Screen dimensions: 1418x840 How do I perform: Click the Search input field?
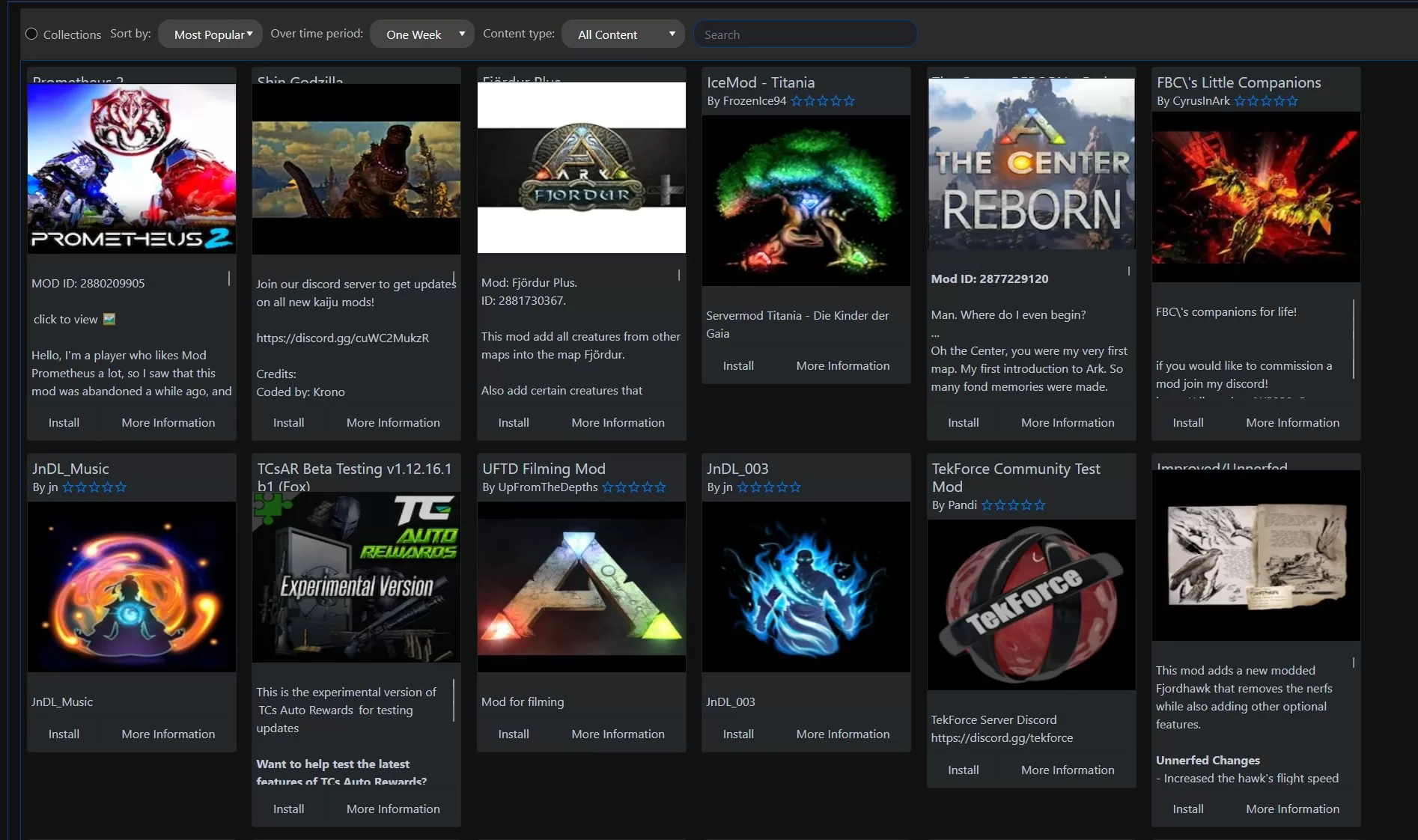click(805, 34)
